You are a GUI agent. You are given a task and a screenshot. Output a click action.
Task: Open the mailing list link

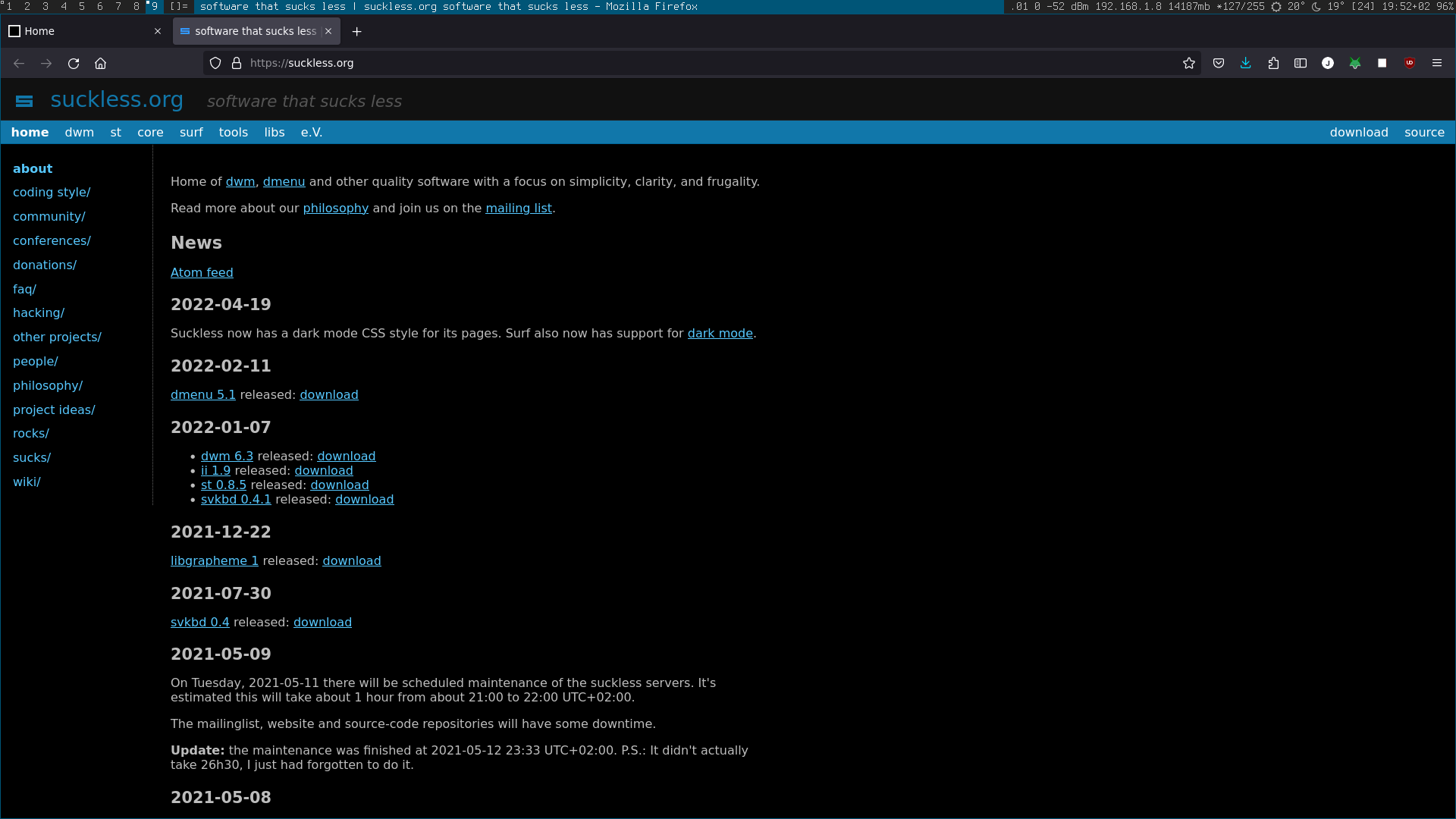[519, 209]
